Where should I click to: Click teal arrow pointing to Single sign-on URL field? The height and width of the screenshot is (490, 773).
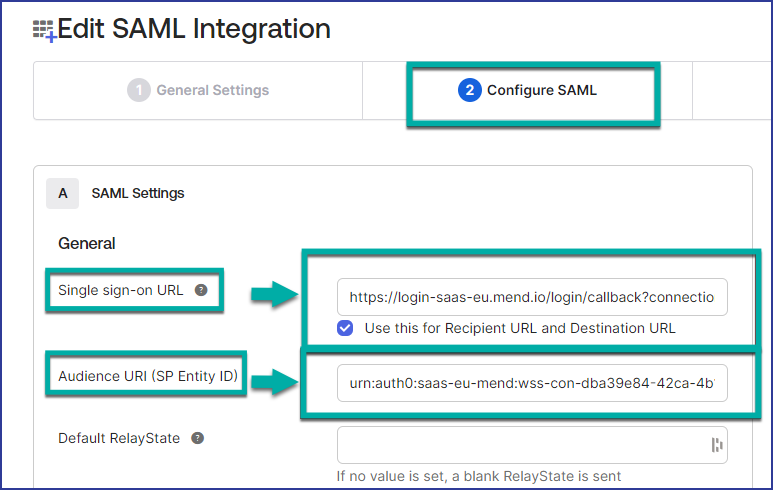(x=274, y=296)
